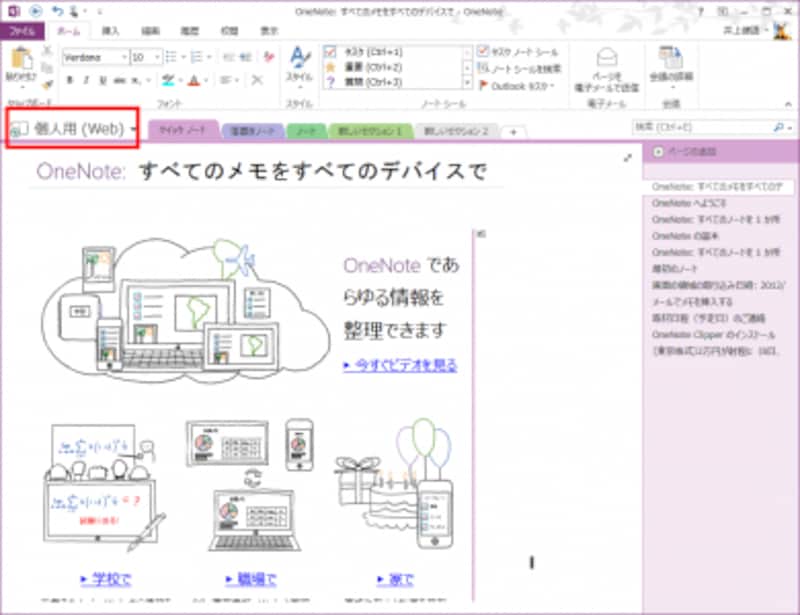Image resolution: width=800 pixels, height=615 pixels.
Task: Switch to the History ribbon tab
Action: click(190, 31)
